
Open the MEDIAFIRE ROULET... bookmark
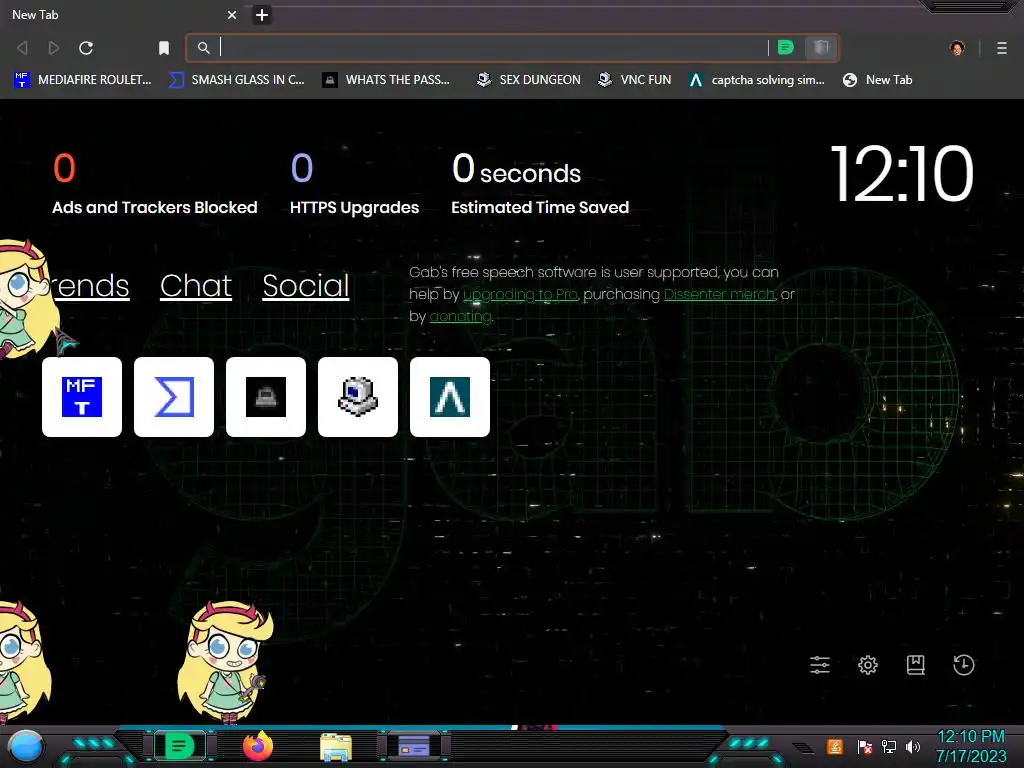click(82, 80)
